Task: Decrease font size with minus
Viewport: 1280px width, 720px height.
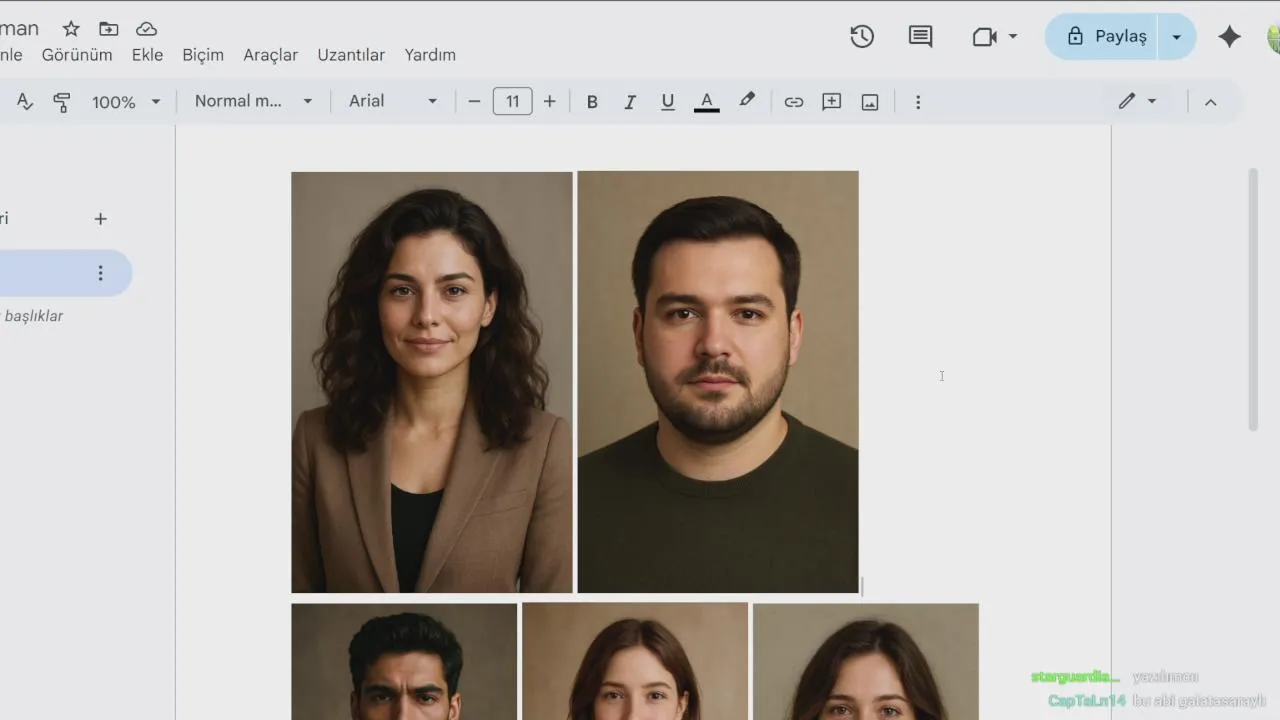Action: [x=474, y=102]
